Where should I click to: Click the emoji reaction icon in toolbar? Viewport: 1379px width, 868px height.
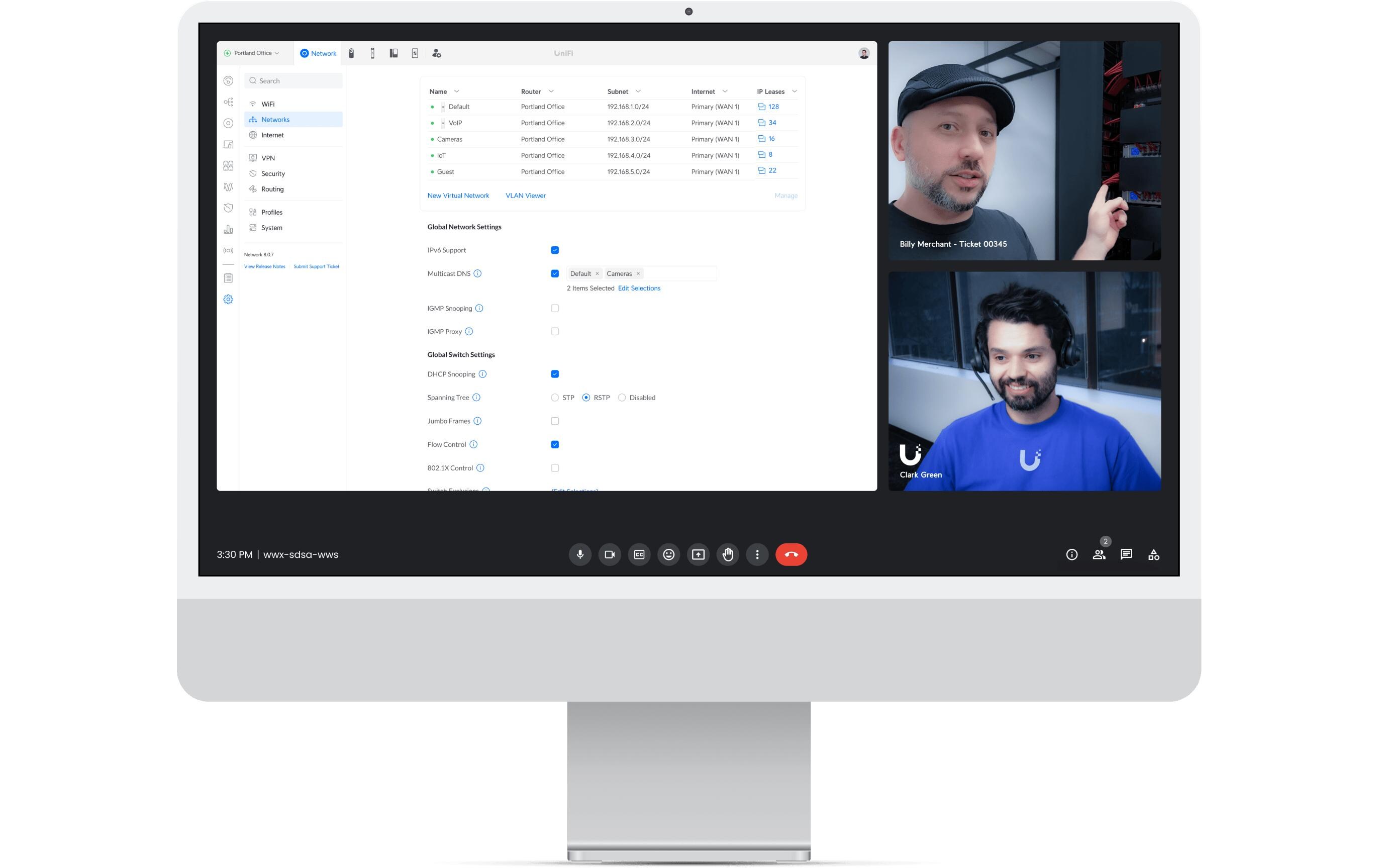point(668,554)
